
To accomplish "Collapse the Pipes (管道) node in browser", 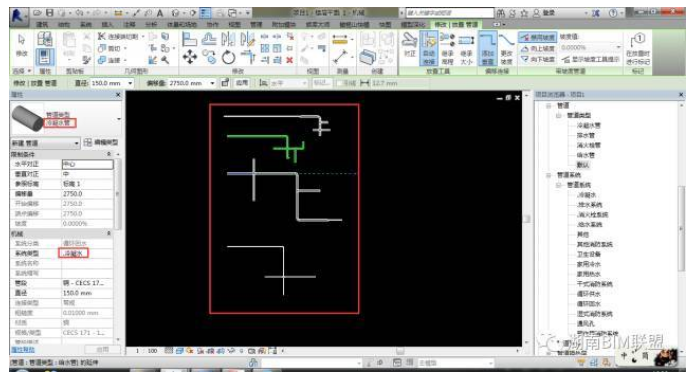I will (x=549, y=106).
